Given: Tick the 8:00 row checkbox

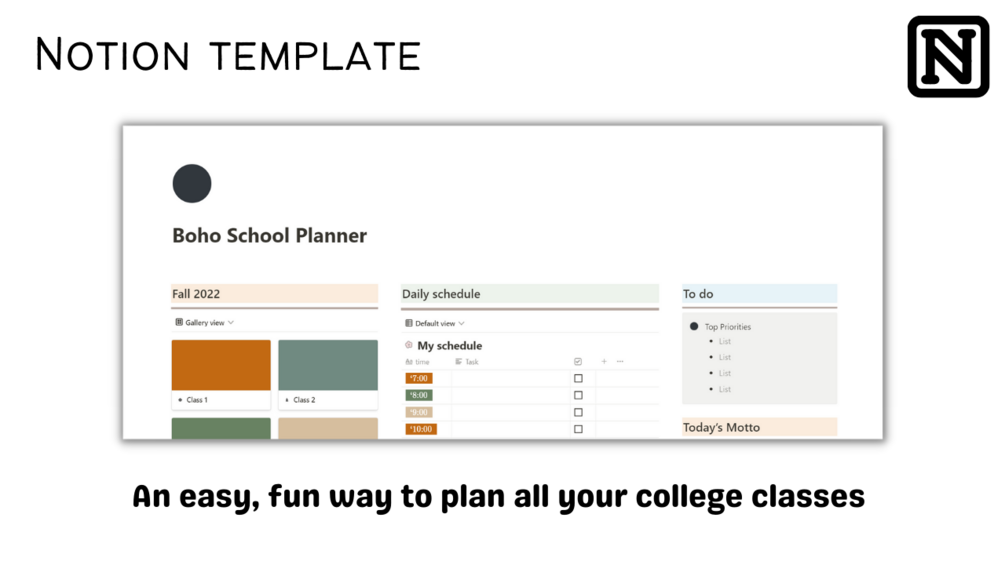Looking at the screenshot, I should click(578, 395).
